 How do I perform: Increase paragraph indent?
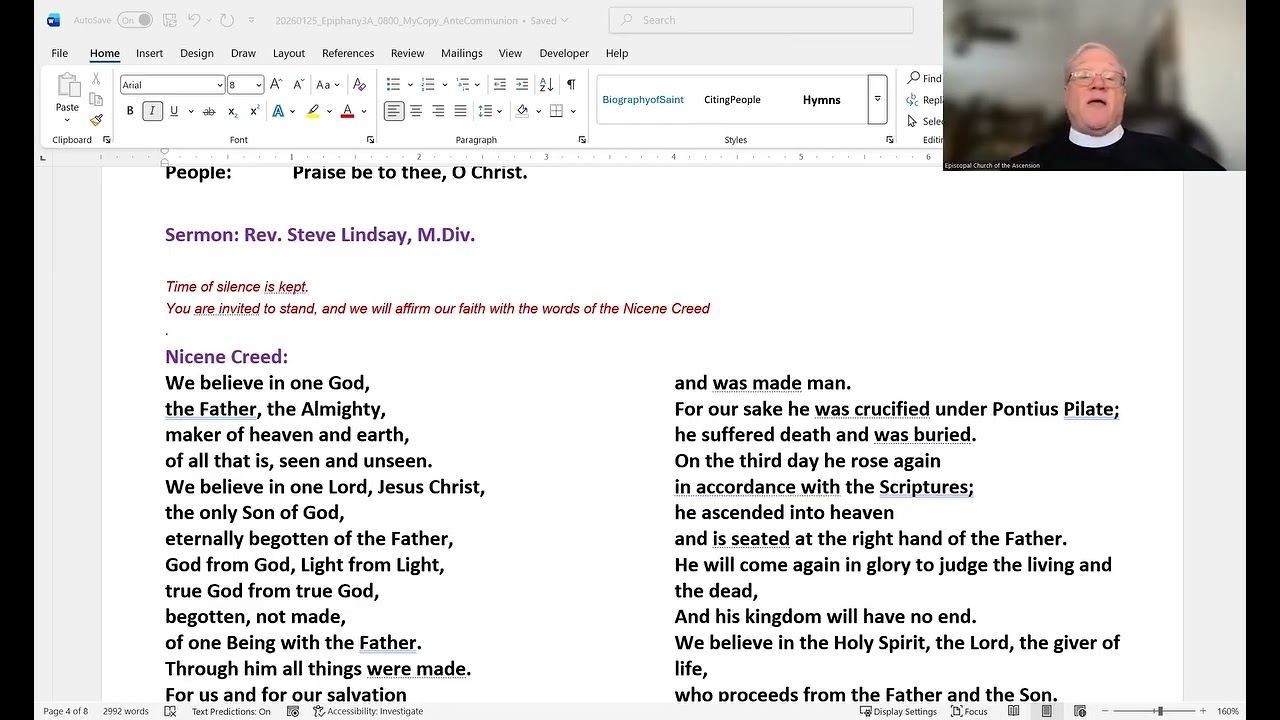tap(522, 85)
